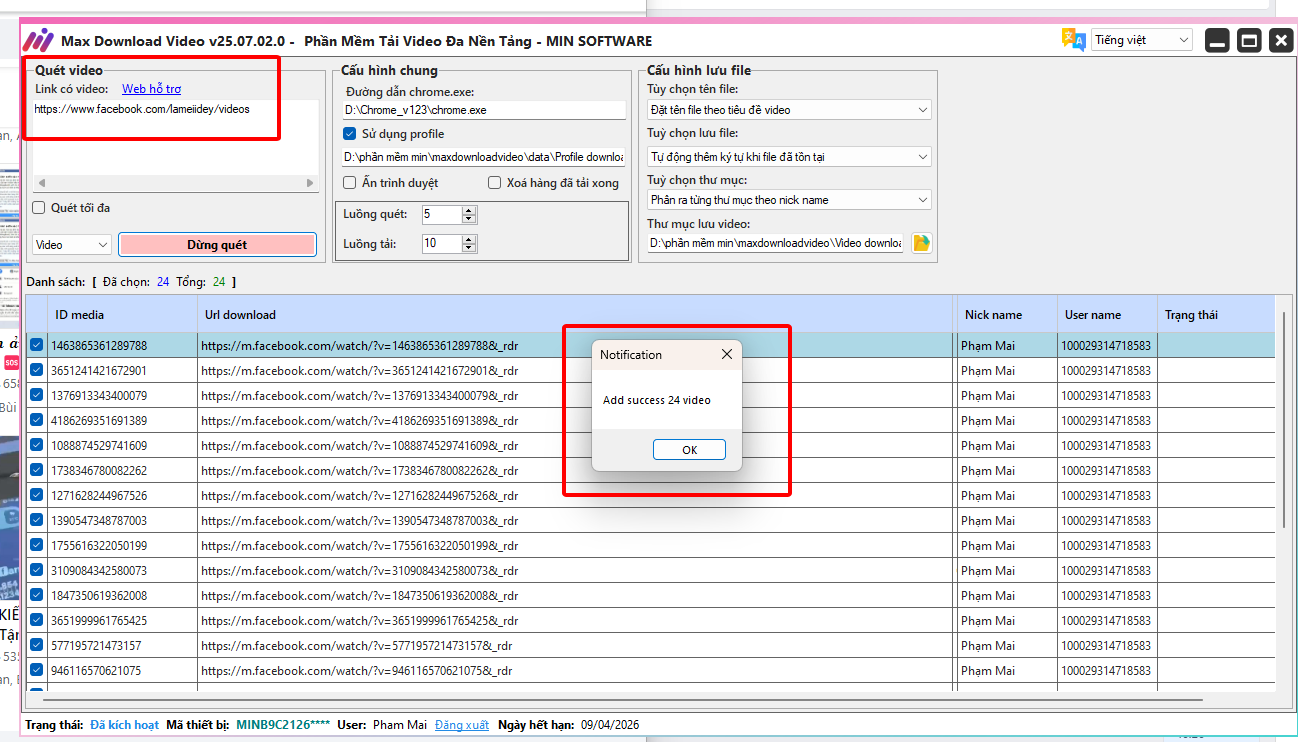Image resolution: width=1298 pixels, height=742 pixels.
Task: Increase the Luồng quét spinner value
Action: [x=470, y=210]
